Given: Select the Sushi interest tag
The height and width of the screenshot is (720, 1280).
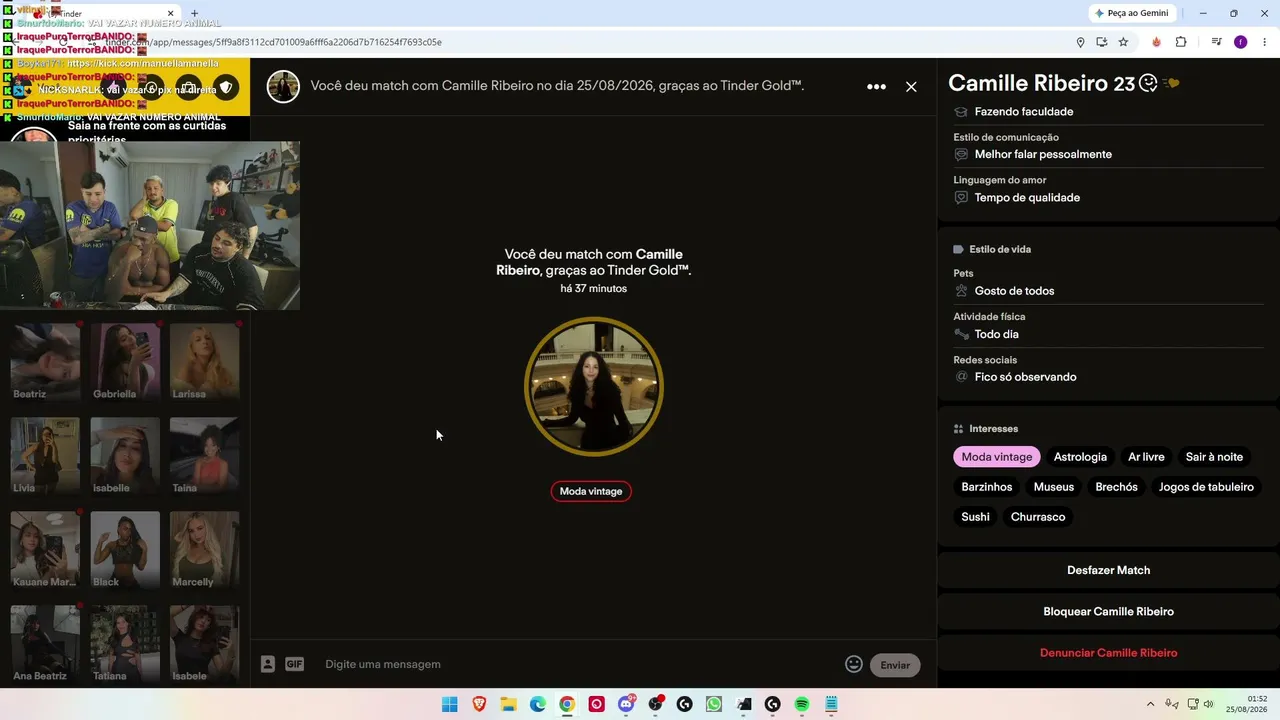Looking at the screenshot, I should click(x=975, y=517).
